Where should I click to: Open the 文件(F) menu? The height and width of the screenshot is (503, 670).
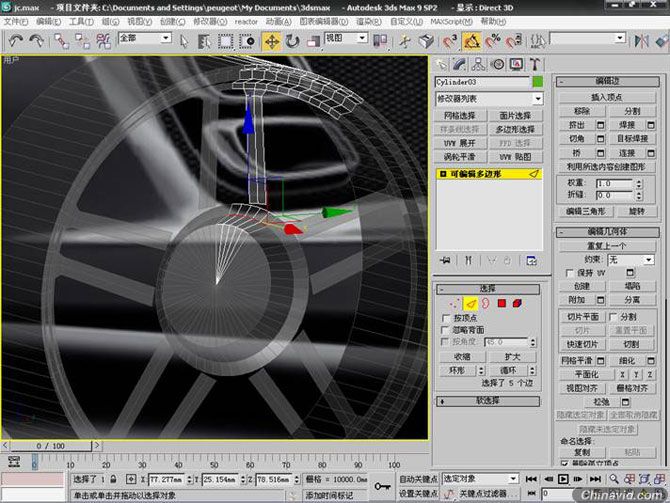tap(16, 21)
